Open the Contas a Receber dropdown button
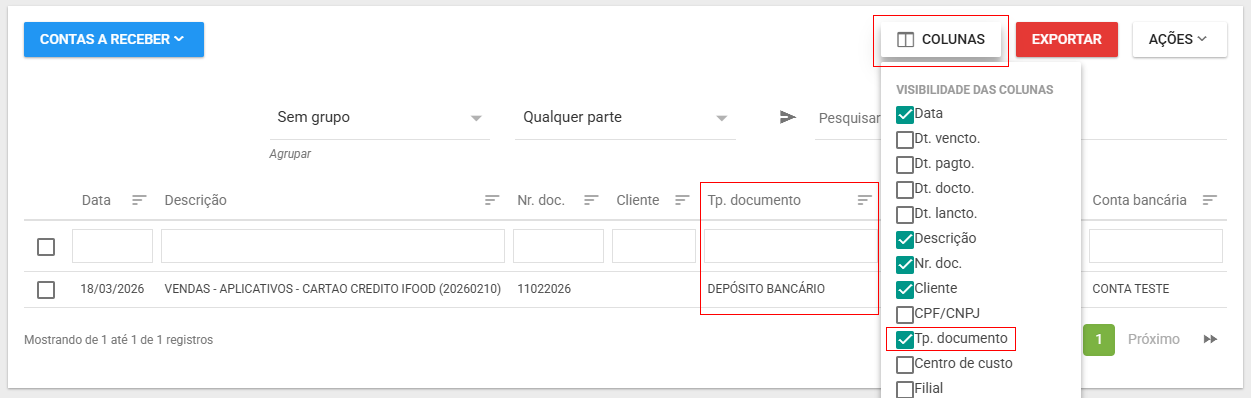 click(114, 39)
